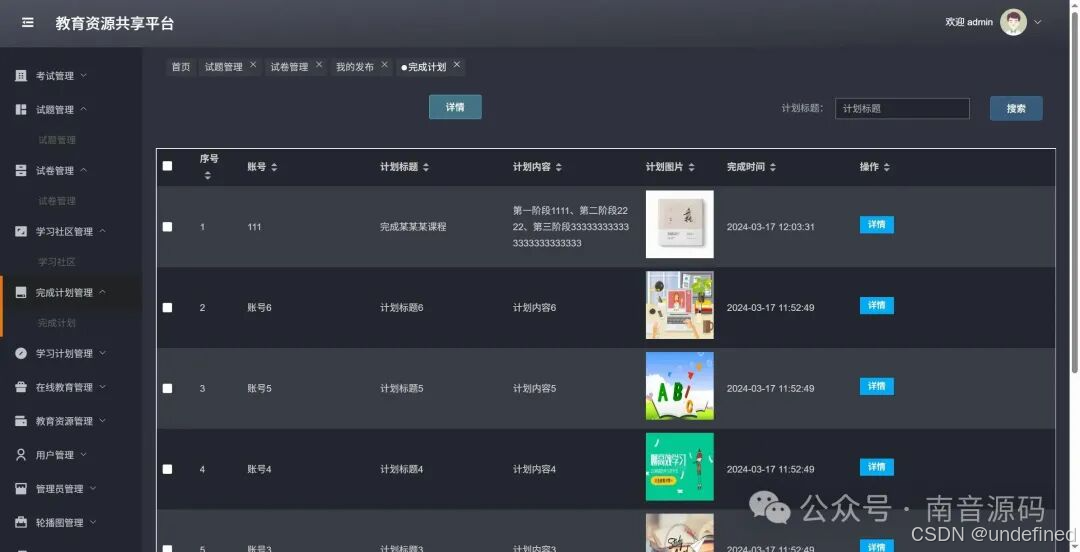Expand the 考试管理 menu
This screenshot has height=552, width=1080.
[83, 74]
